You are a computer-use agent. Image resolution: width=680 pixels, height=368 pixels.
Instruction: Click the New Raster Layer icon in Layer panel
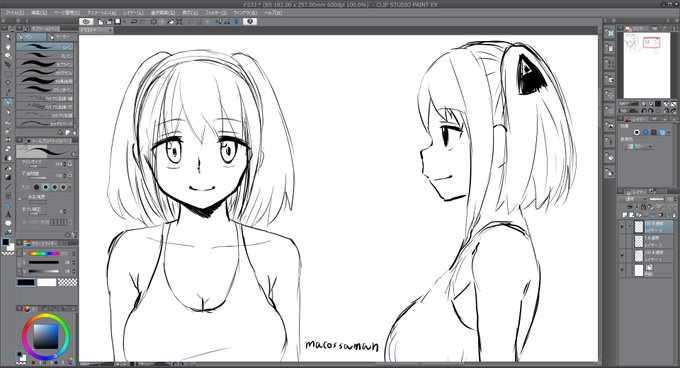point(625,215)
